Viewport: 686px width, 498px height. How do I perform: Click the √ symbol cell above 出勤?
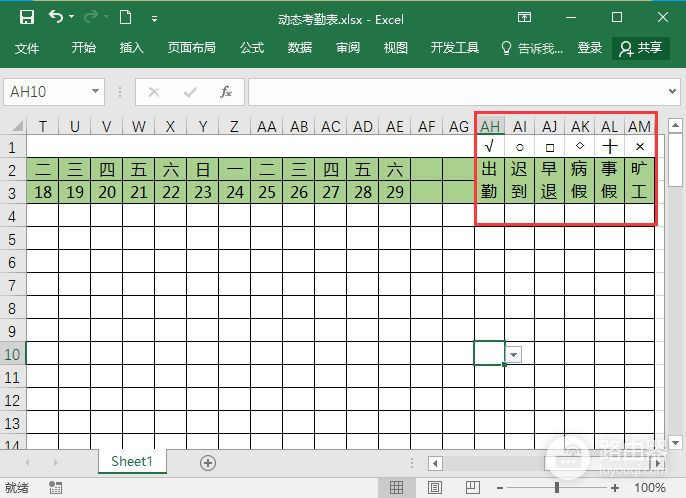(x=490, y=147)
